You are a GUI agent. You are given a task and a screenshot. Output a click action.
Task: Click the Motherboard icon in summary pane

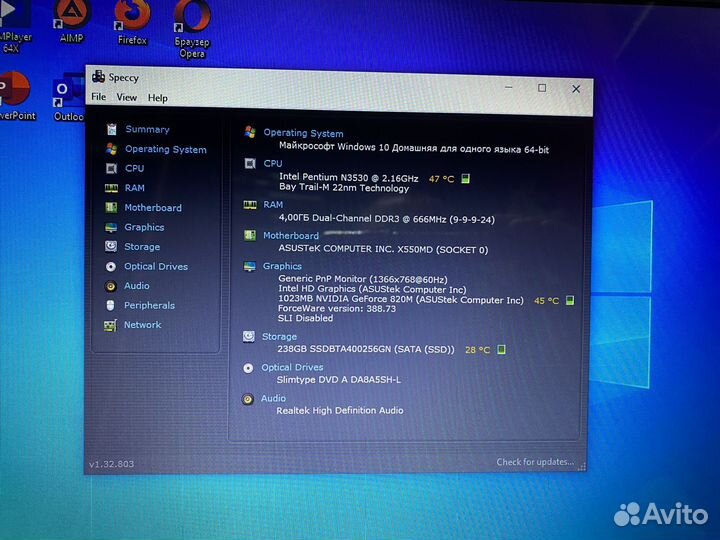pyautogui.click(x=250, y=236)
